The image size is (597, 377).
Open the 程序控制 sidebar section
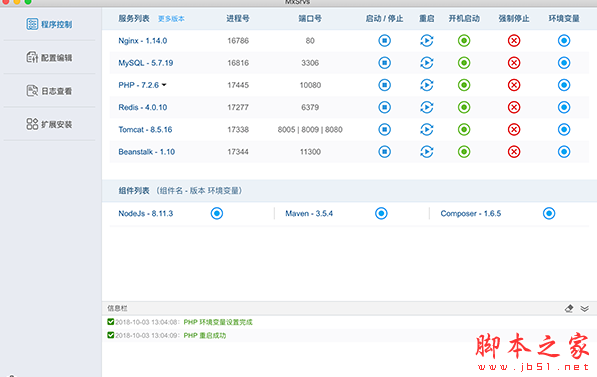(x=49, y=24)
